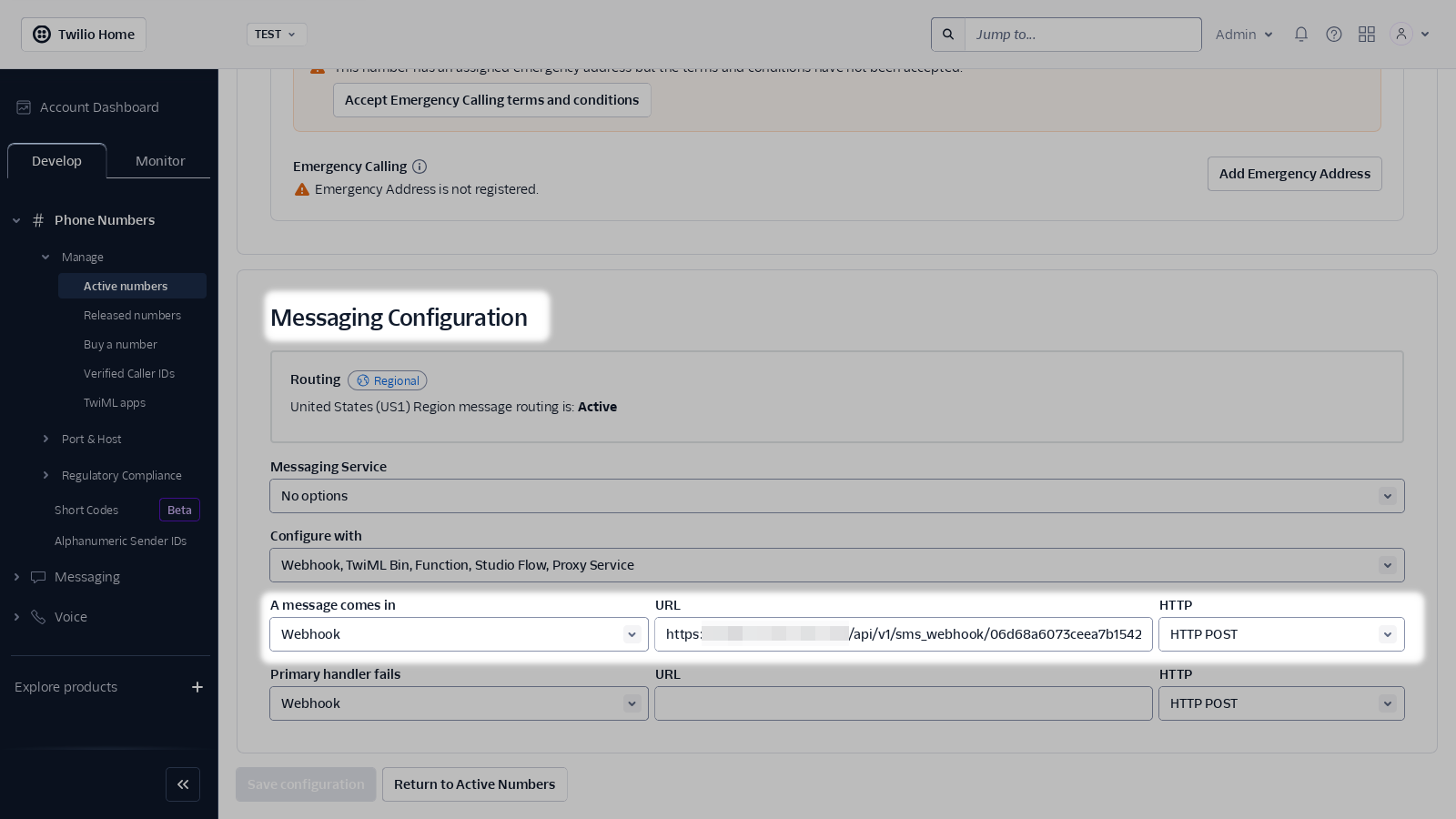Click the Emergency Address warning triangle icon
1456x819 pixels.
[x=302, y=189]
